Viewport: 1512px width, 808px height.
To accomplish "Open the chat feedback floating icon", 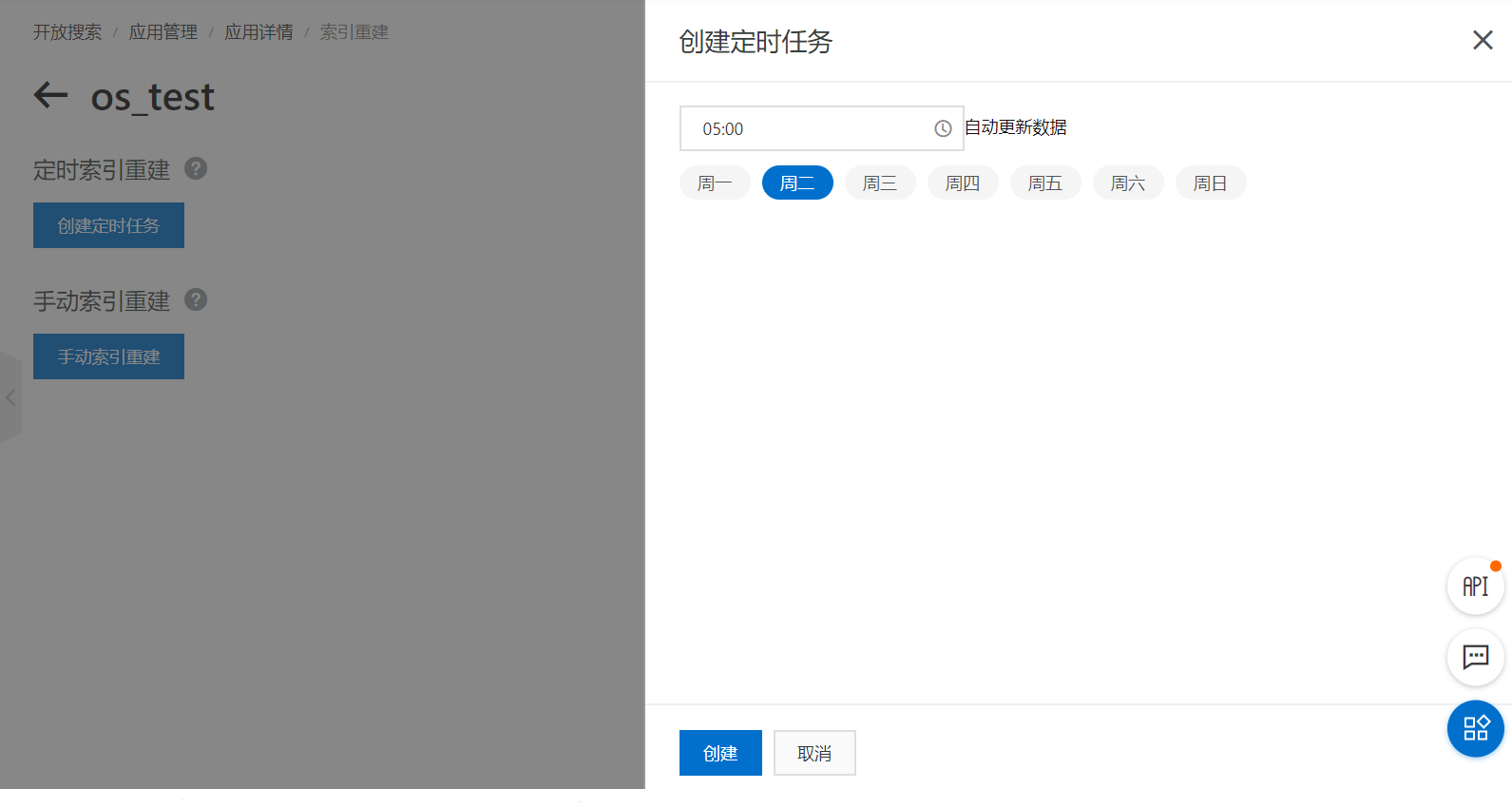I will (1476, 657).
